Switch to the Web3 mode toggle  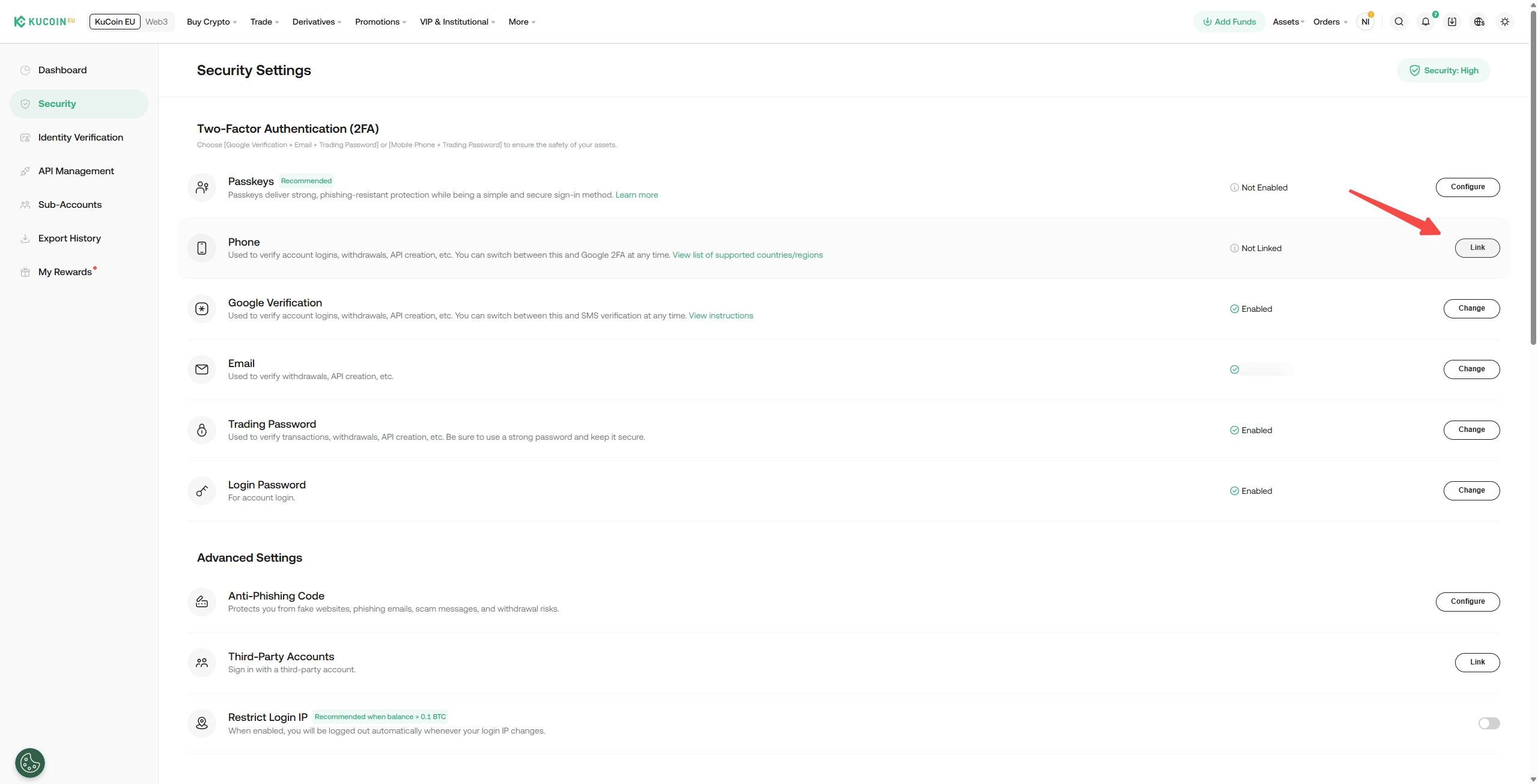[156, 22]
